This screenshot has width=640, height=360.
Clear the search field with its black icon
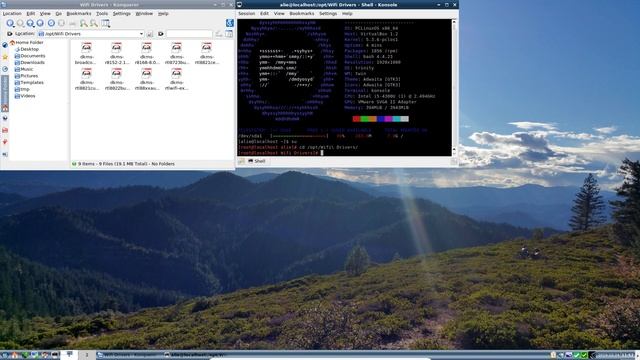161,34
